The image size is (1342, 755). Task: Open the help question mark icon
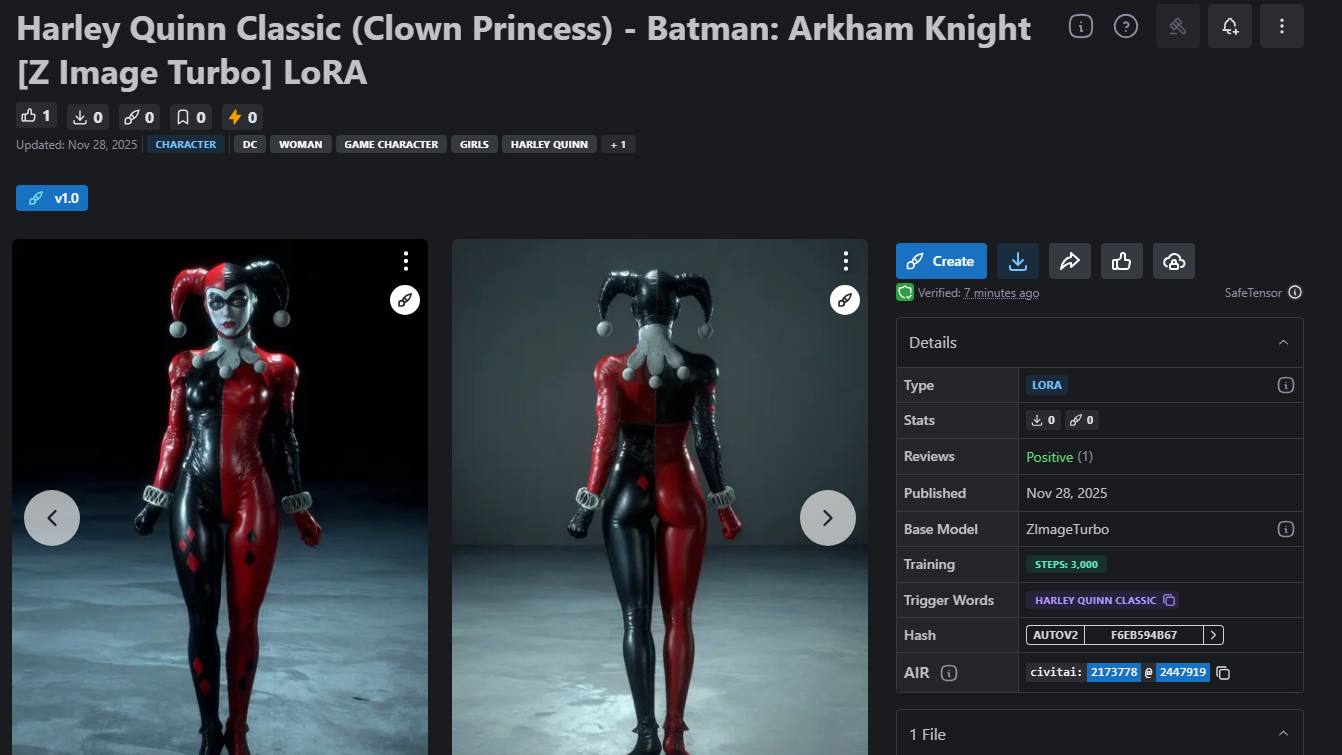click(x=1126, y=26)
